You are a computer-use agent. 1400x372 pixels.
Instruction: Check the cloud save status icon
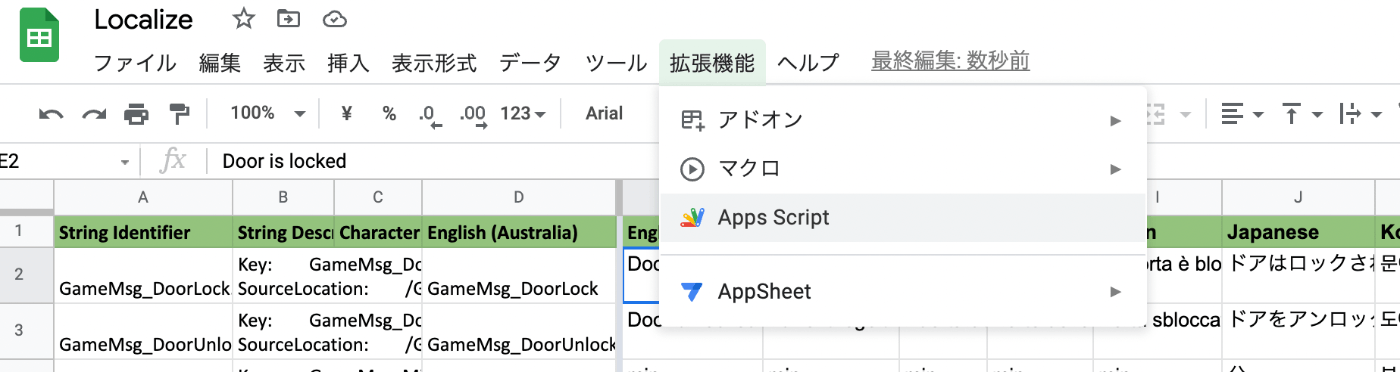336,19
